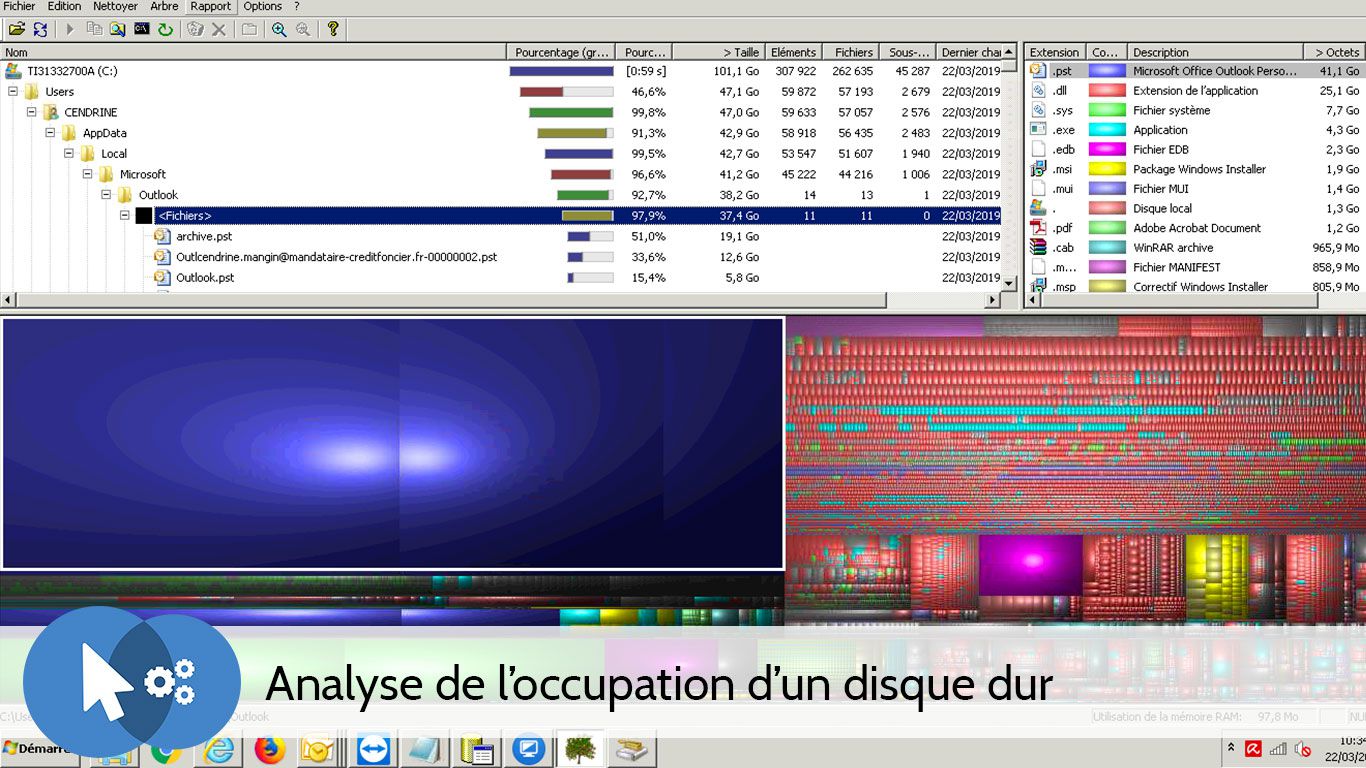
Task: Click the Démarrer start button
Action: pos(40,749)
